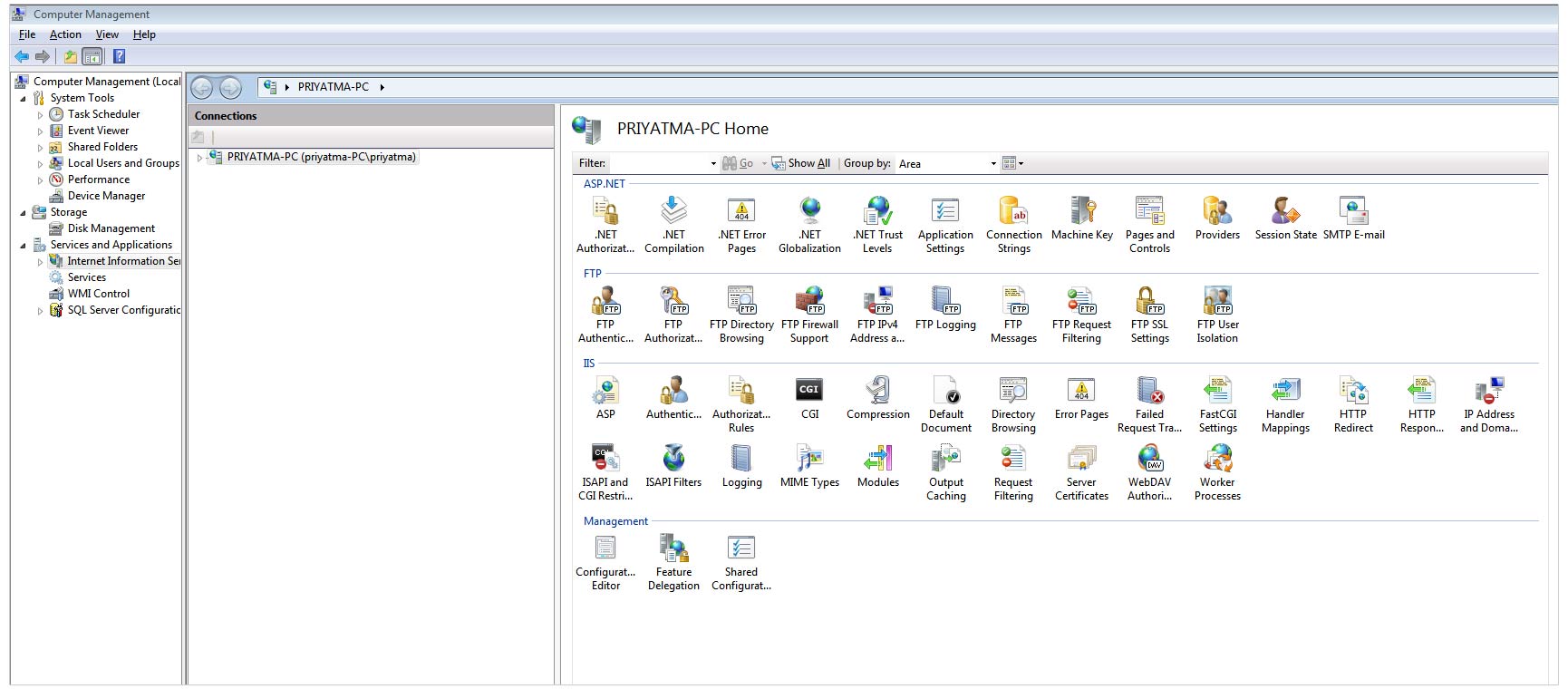Open IIS Compression settings
This screenshot has width=1568, height=689.
point(877,397)
